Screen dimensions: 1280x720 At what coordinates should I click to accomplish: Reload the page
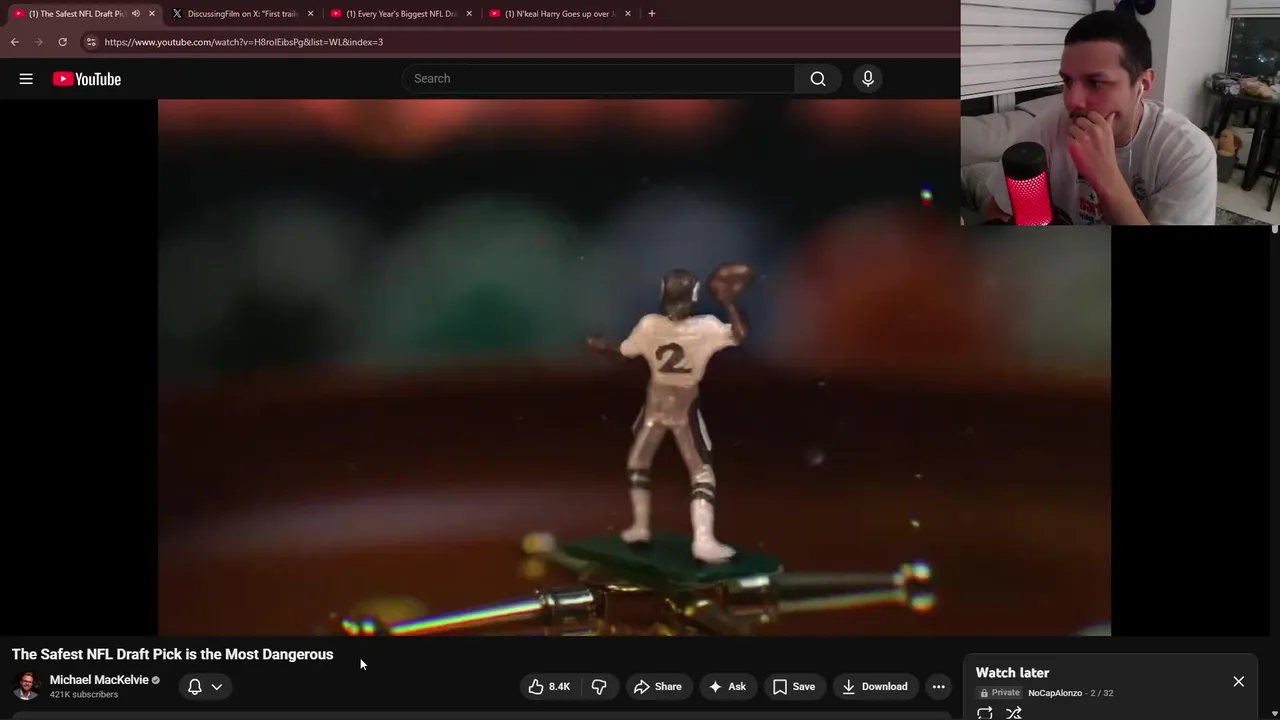tap(62, 42)
